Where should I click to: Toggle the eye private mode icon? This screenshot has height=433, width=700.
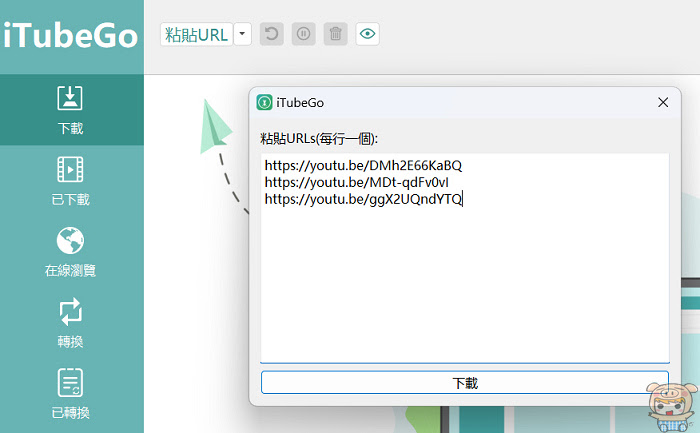click(367, 34)
